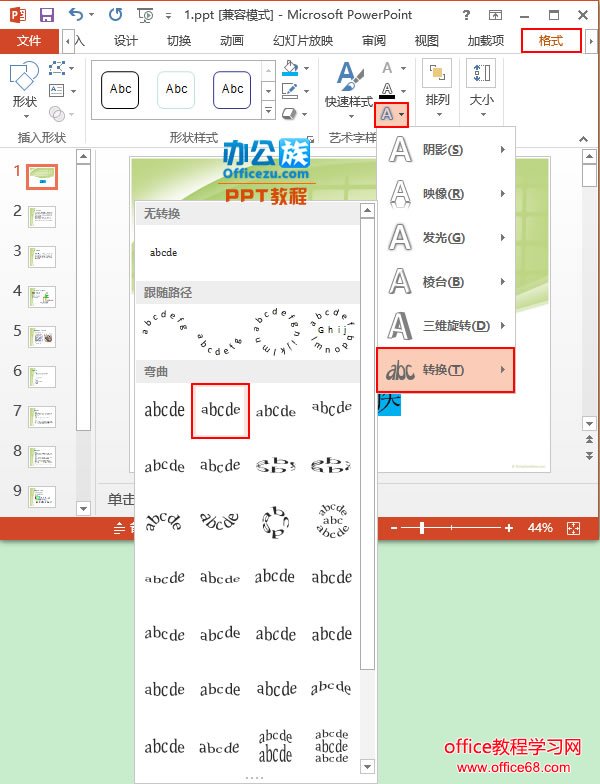600x784 pixels.
Task: Click the edit shape icon
Action: pyautogui.click(x=58, y=68)
